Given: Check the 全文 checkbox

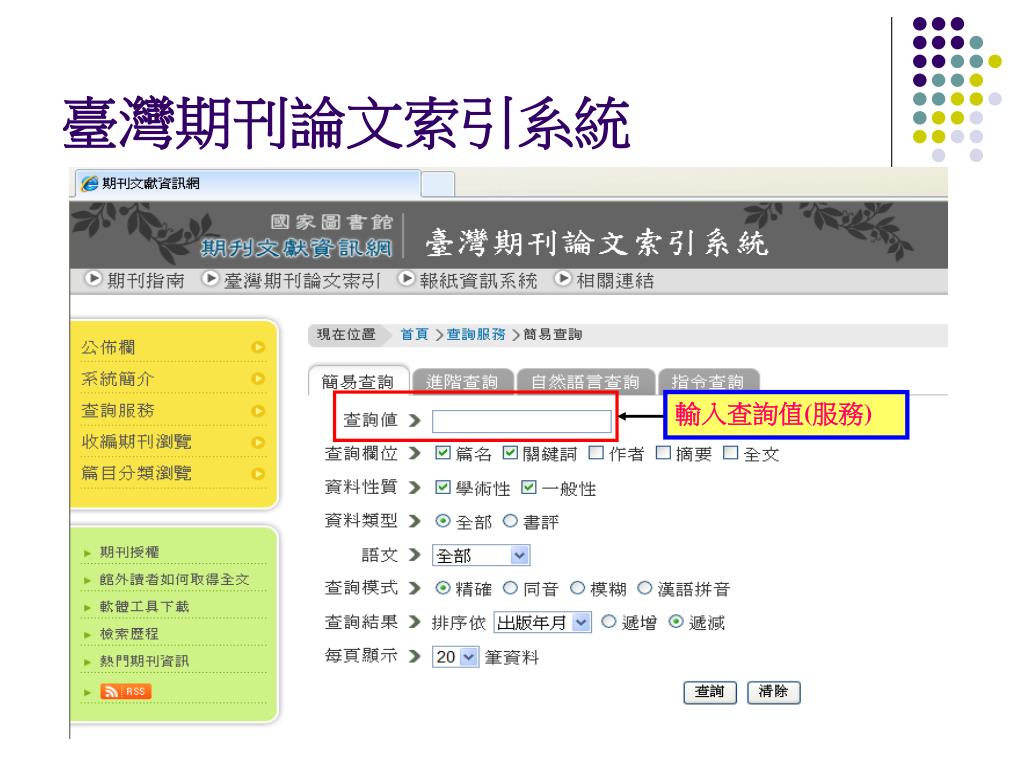Looking at the screenshot, I should tap(731, 453).
